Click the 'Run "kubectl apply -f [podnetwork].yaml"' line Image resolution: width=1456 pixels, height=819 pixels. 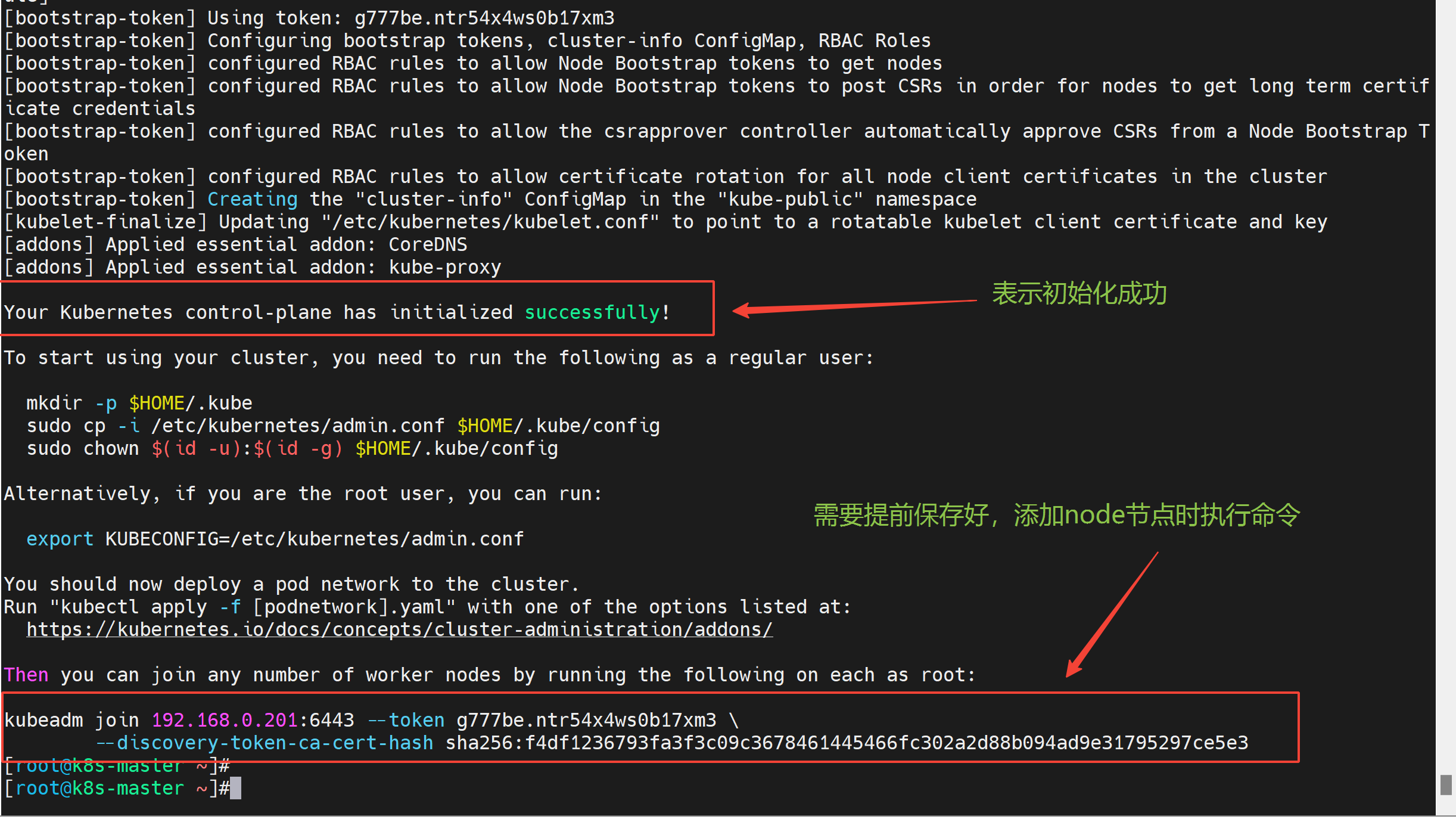click(428, 607)
